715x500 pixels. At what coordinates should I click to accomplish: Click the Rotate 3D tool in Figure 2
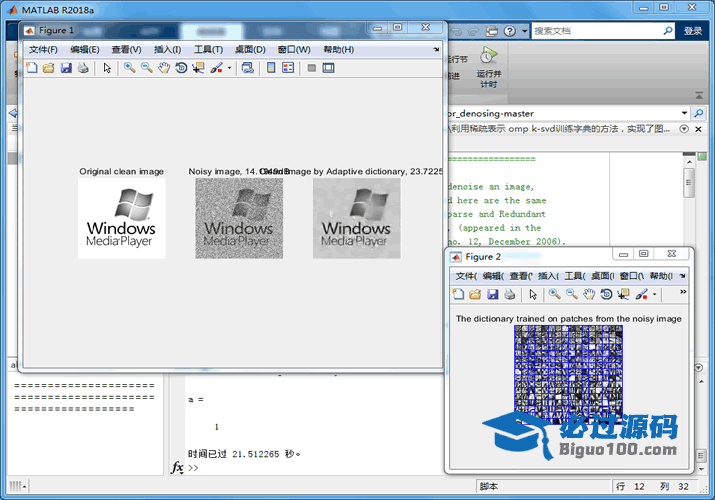(607, 294)
